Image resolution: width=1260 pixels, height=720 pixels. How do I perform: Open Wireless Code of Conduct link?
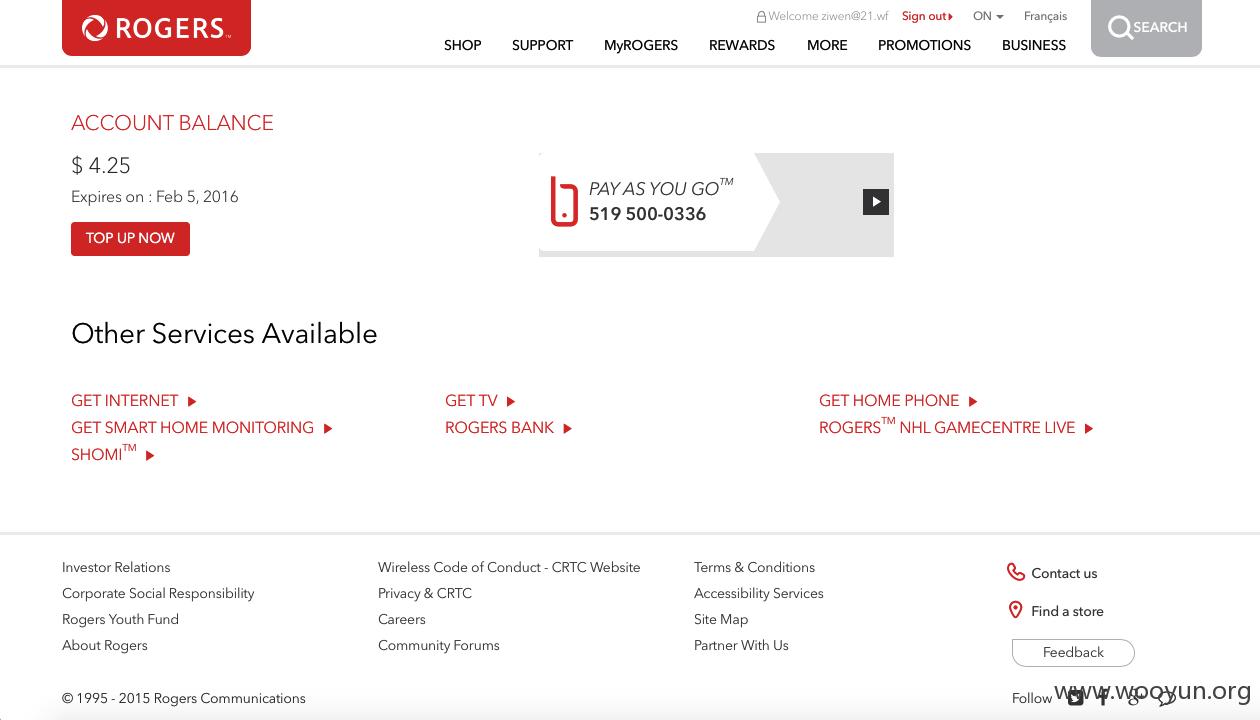[x=509, y=567]
